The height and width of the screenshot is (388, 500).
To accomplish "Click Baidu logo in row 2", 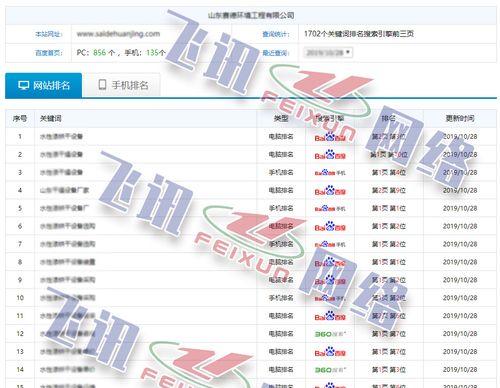I will [x=330, y=155].
